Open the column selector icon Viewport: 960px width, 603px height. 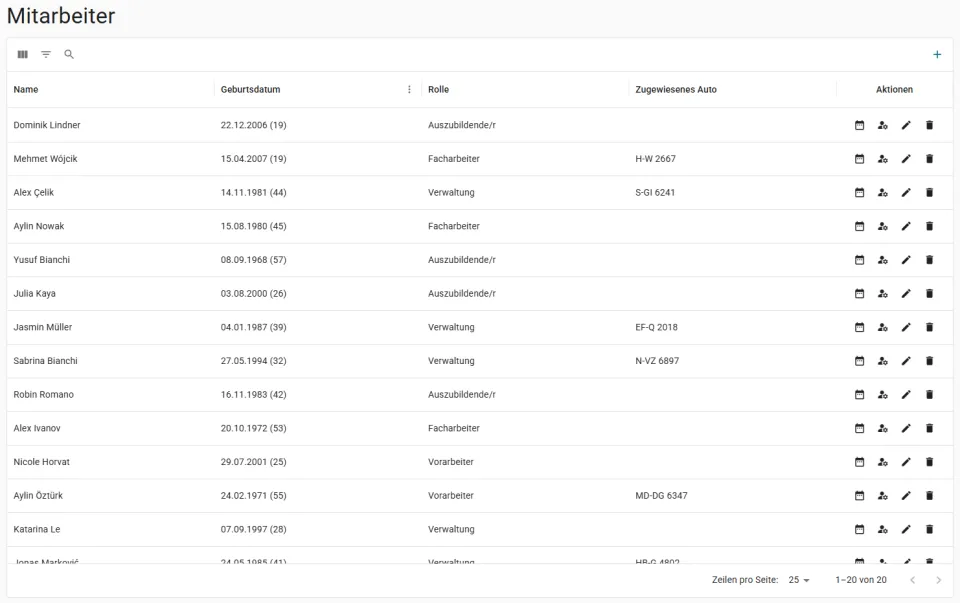click(x=23, y=54)
